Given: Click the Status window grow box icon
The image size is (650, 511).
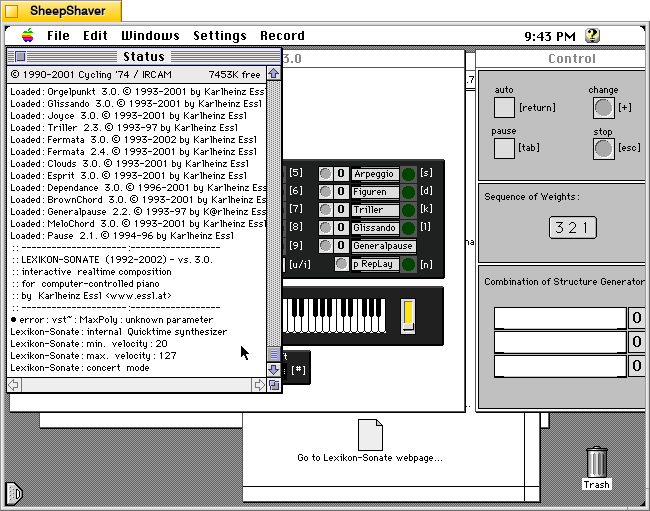Looking at the screenshot, I should pyautogui.click(x=274, y=385).
